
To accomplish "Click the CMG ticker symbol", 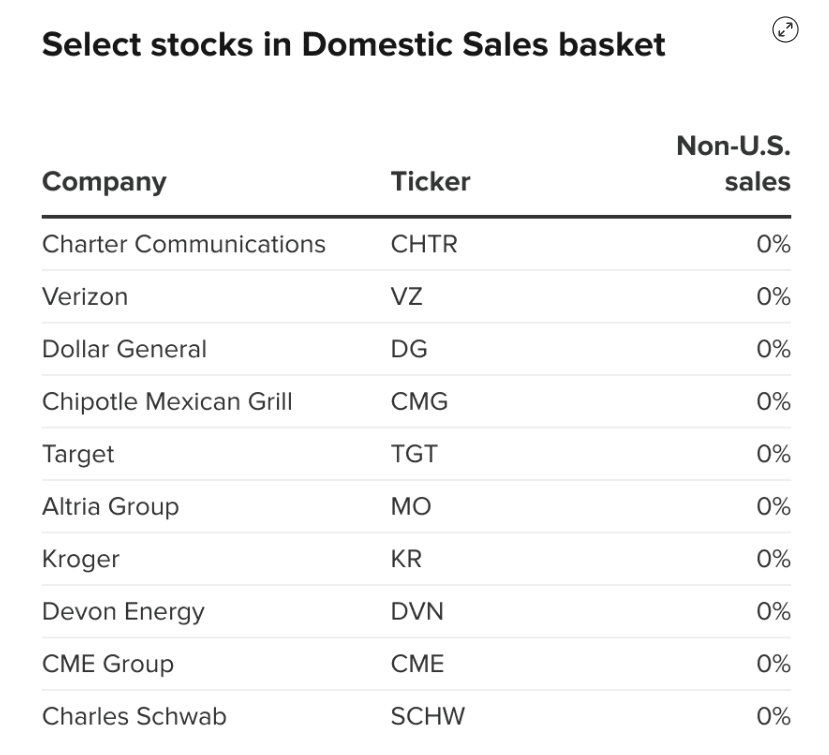I will (x=419, y=402).
